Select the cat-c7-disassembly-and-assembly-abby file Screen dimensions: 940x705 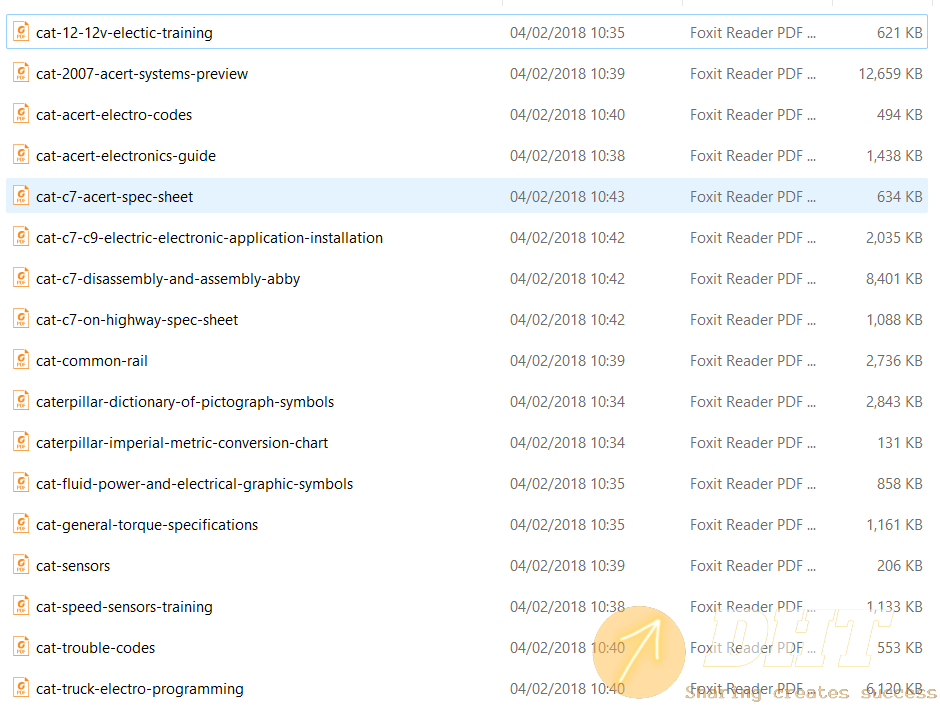click(166, 277)
